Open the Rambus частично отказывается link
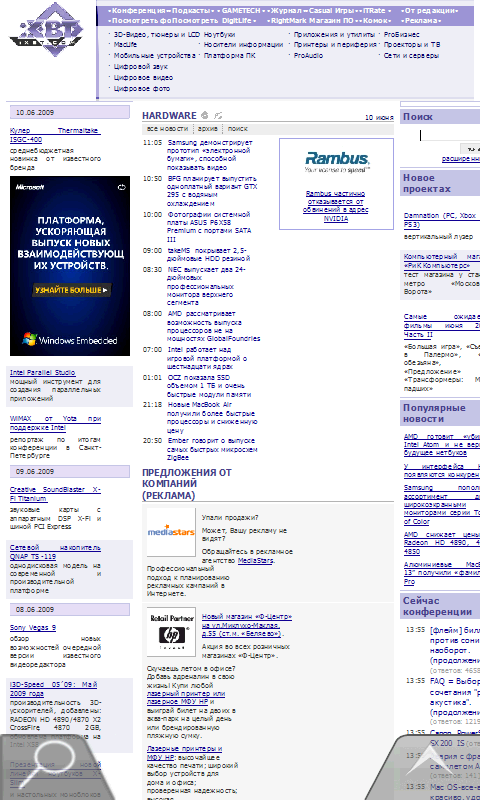Image resolution: width=480 pixels, height=800 pixels. tap(336, 206)
